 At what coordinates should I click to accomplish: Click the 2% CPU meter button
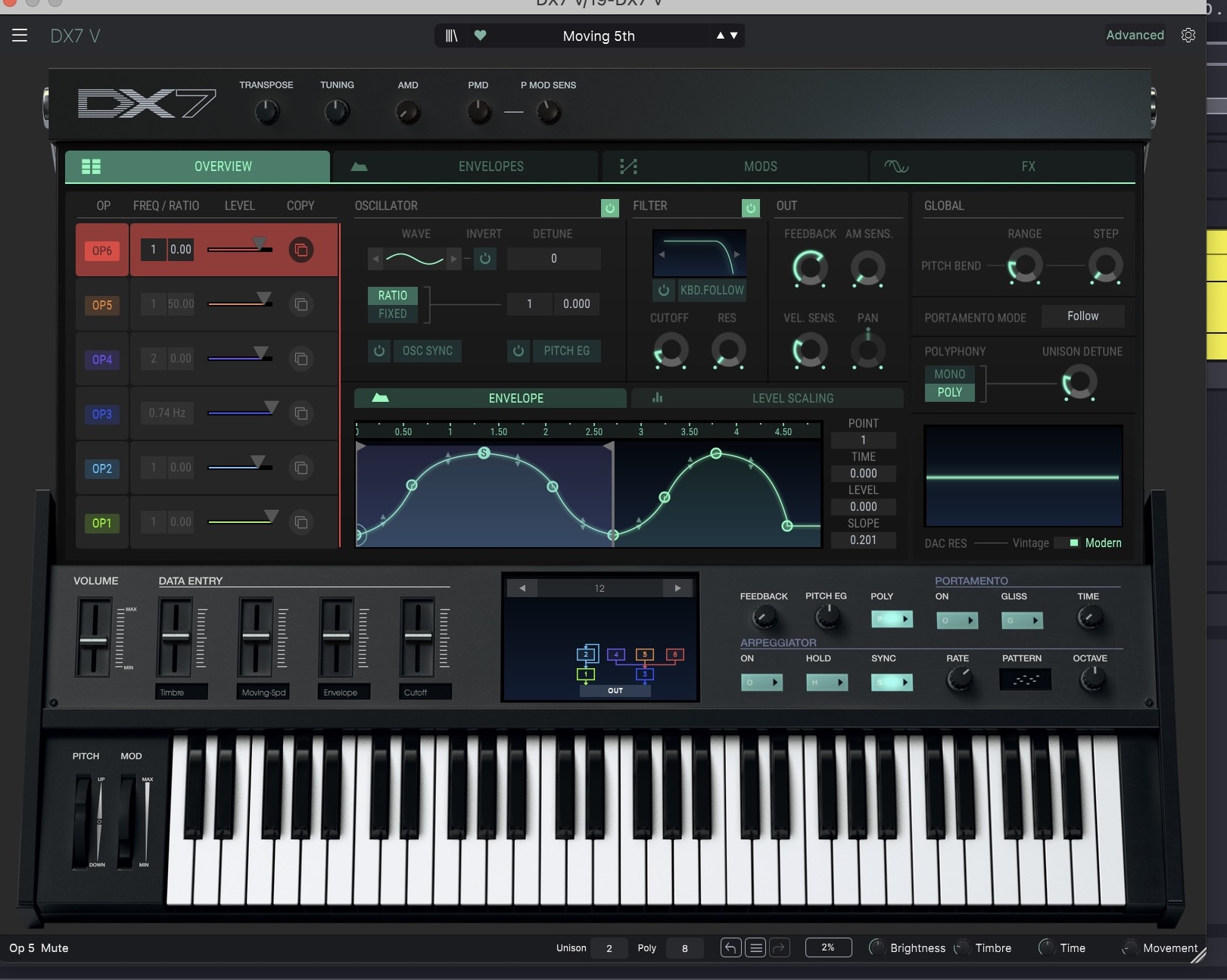click(828, 947)
